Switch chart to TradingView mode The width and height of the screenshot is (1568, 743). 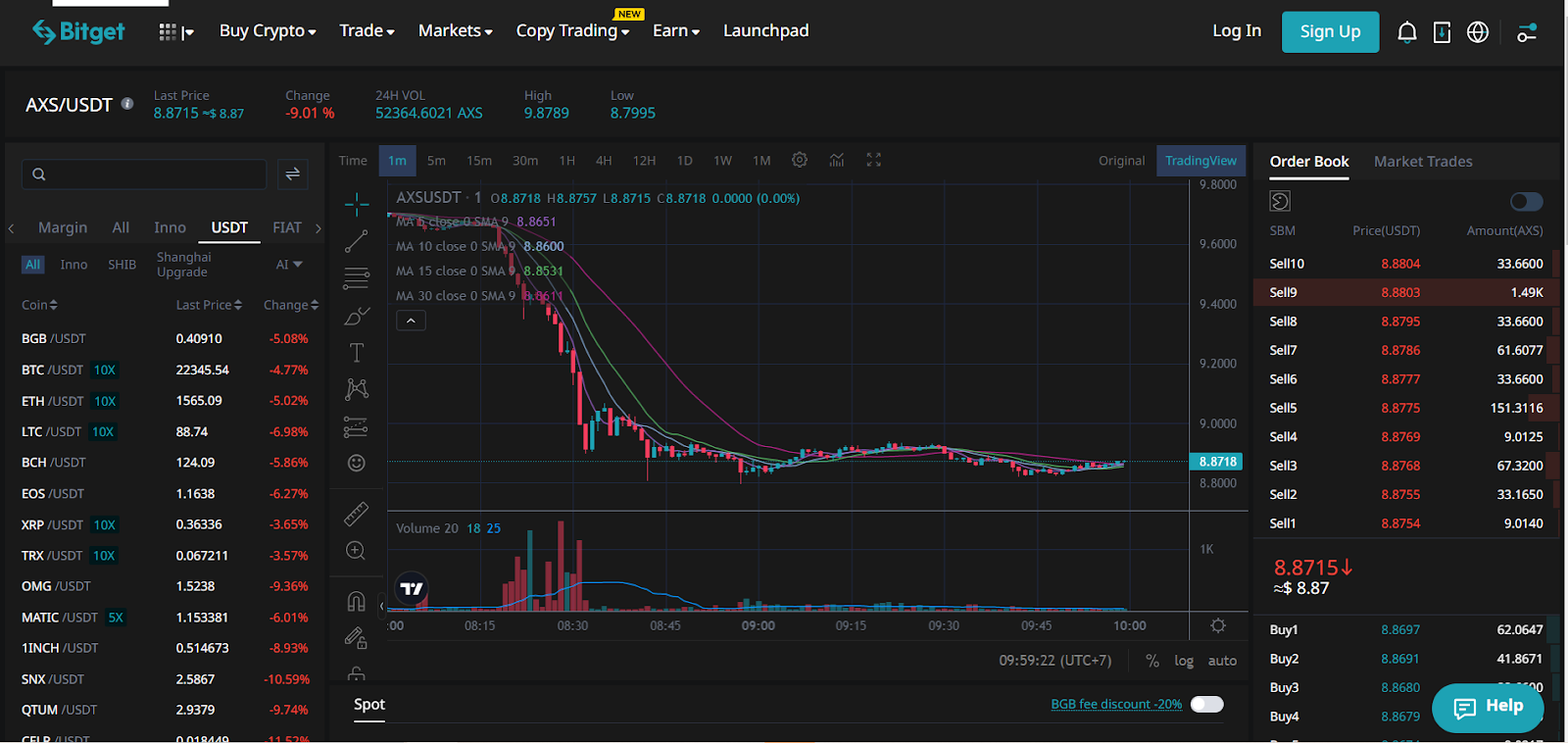click(1200, 161)
